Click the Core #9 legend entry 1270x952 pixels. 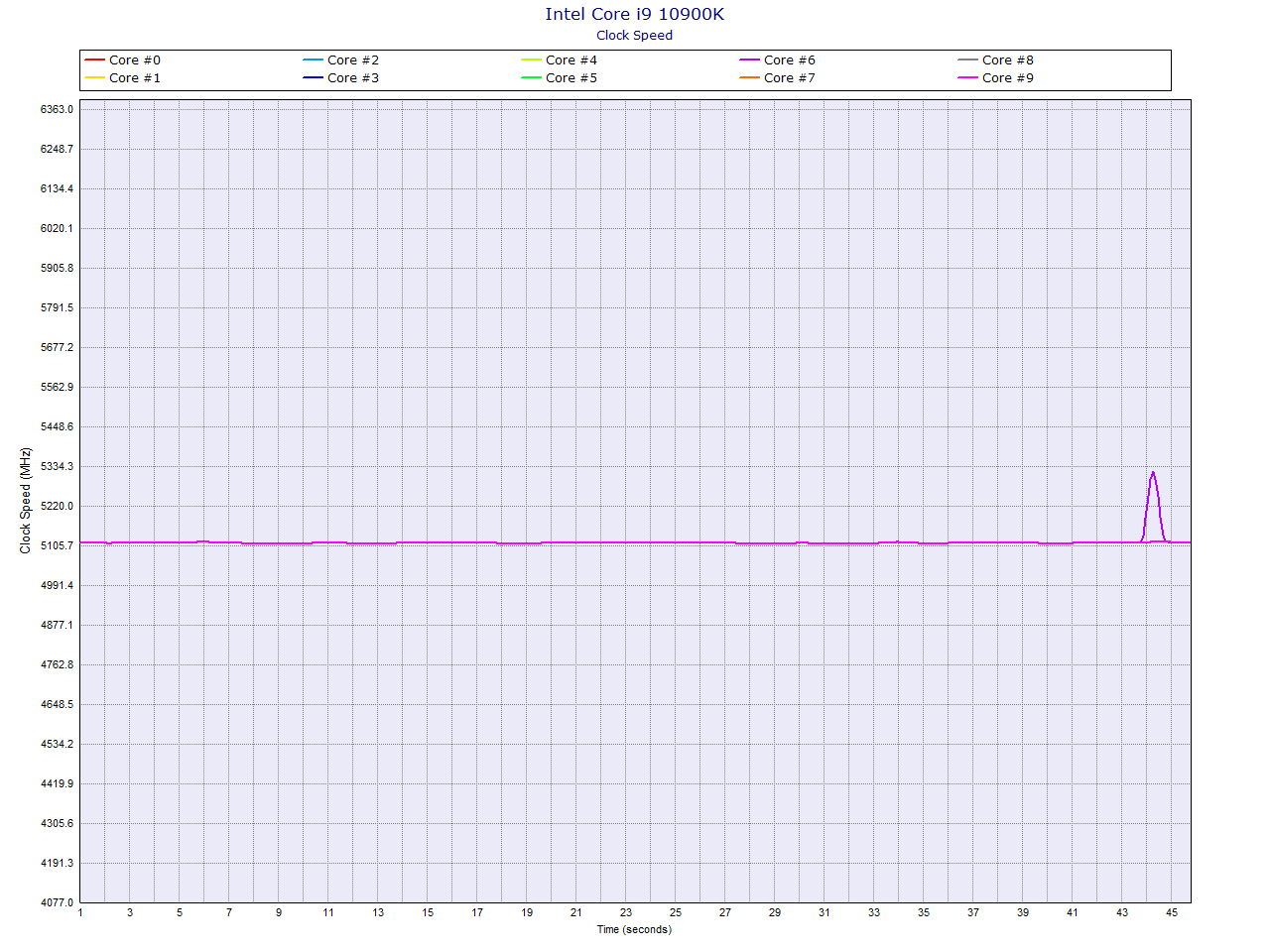(996, 78)
